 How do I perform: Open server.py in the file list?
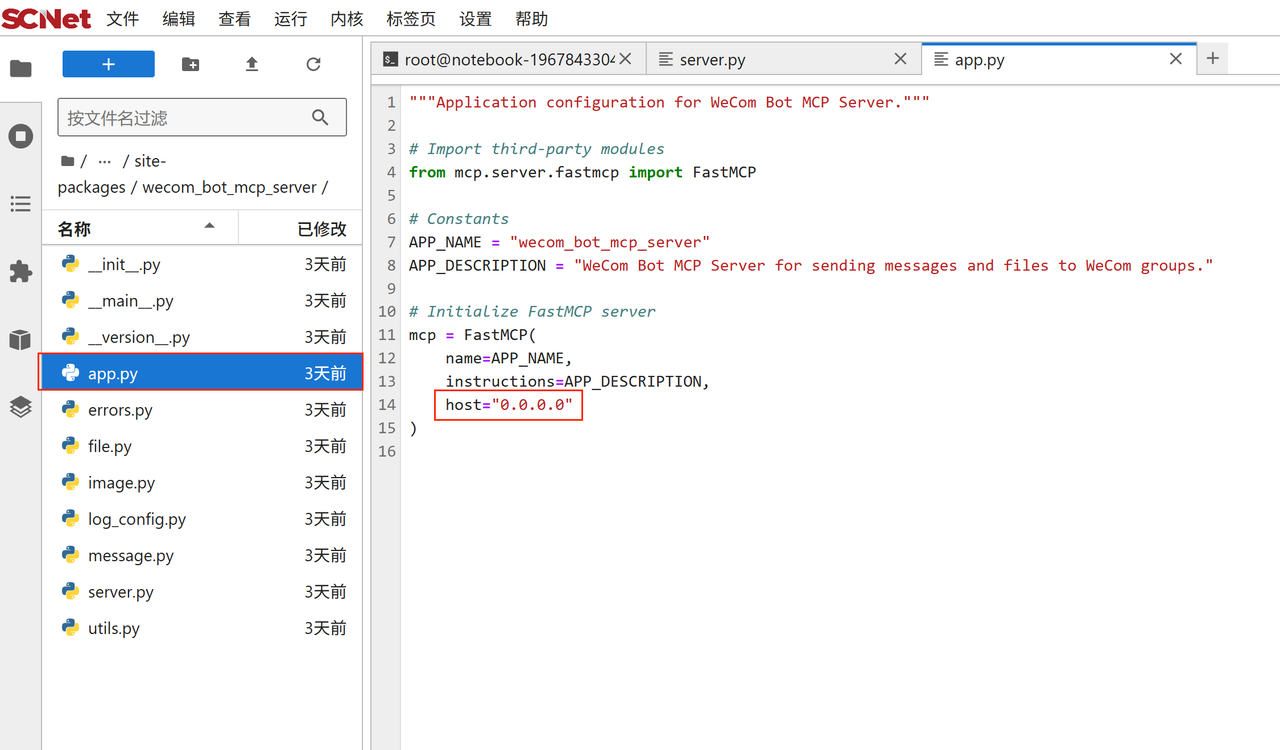coord(120,592)
